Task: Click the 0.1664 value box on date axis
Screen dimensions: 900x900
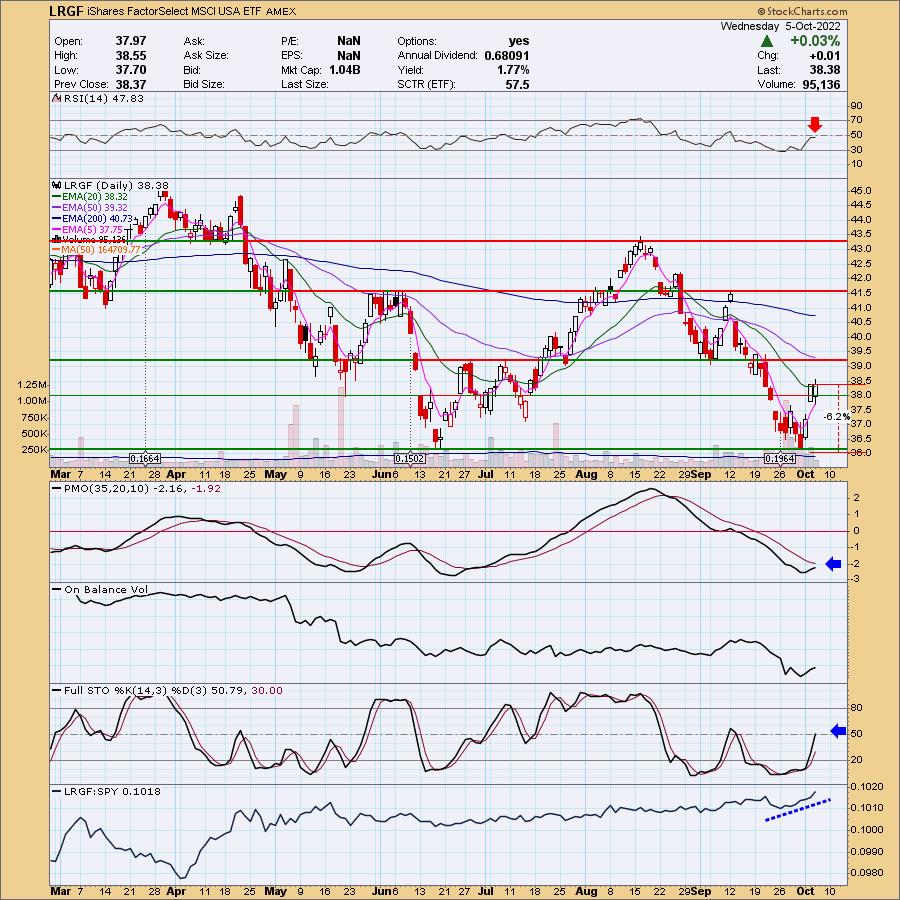Action: coord(145,459)
